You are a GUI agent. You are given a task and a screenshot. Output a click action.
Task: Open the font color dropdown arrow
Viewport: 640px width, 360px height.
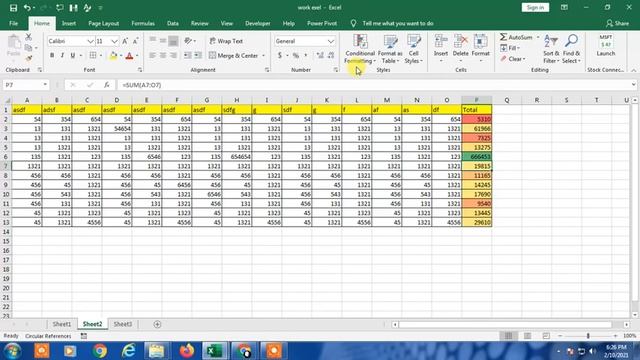coord(137,56)
